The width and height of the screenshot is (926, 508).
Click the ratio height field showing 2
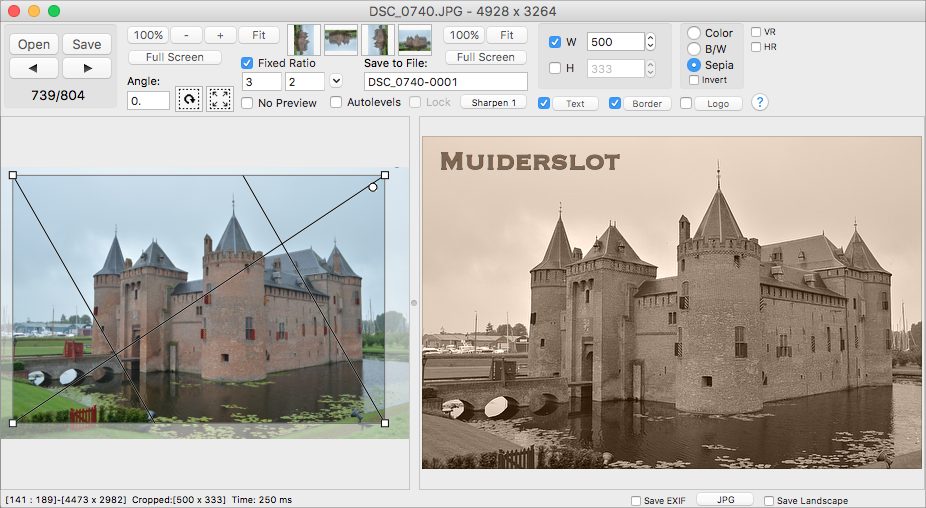(305, 82)
